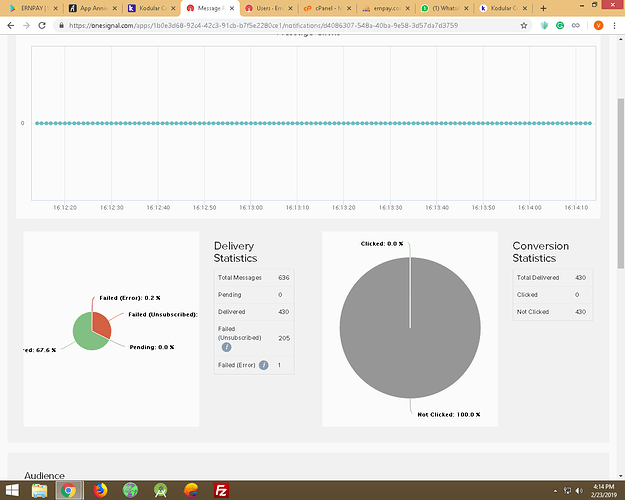Click the green Delivered pie slice
This screenshot has height=500, width=625.
(86, 337)
